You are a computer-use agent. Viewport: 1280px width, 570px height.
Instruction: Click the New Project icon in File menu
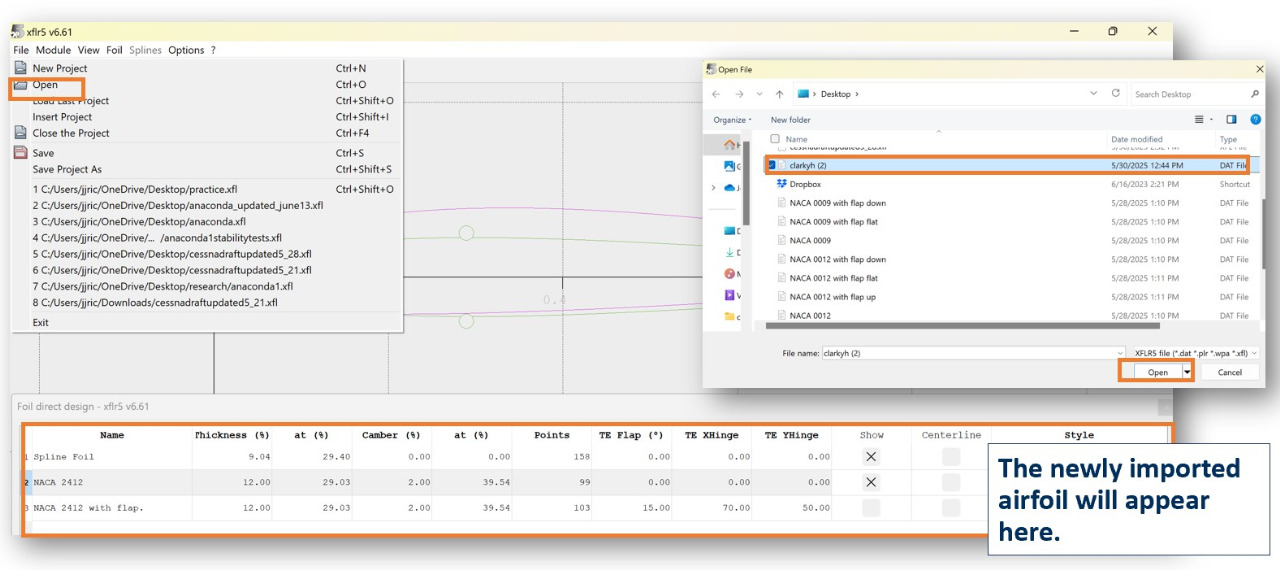(x=20, y=68)
